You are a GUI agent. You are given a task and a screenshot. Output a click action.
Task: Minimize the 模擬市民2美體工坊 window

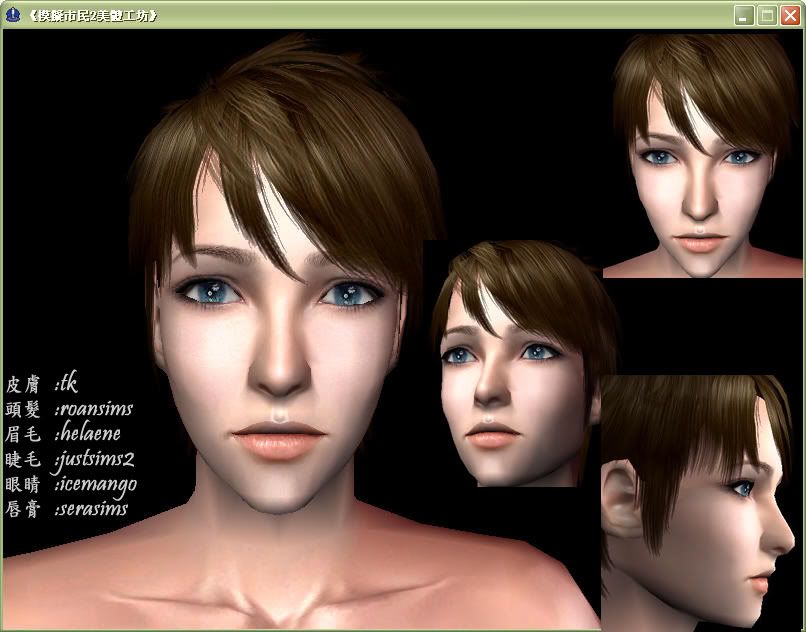point(744,15)
